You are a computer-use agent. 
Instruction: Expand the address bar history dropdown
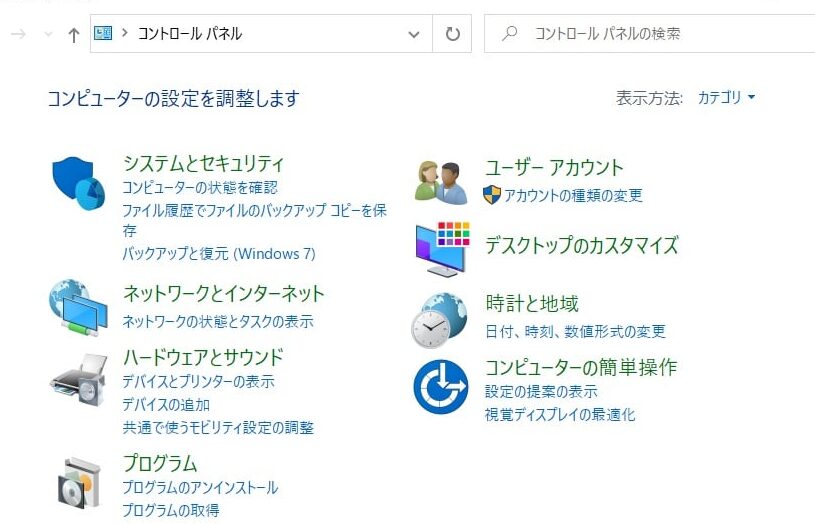(x=414, y=34)
